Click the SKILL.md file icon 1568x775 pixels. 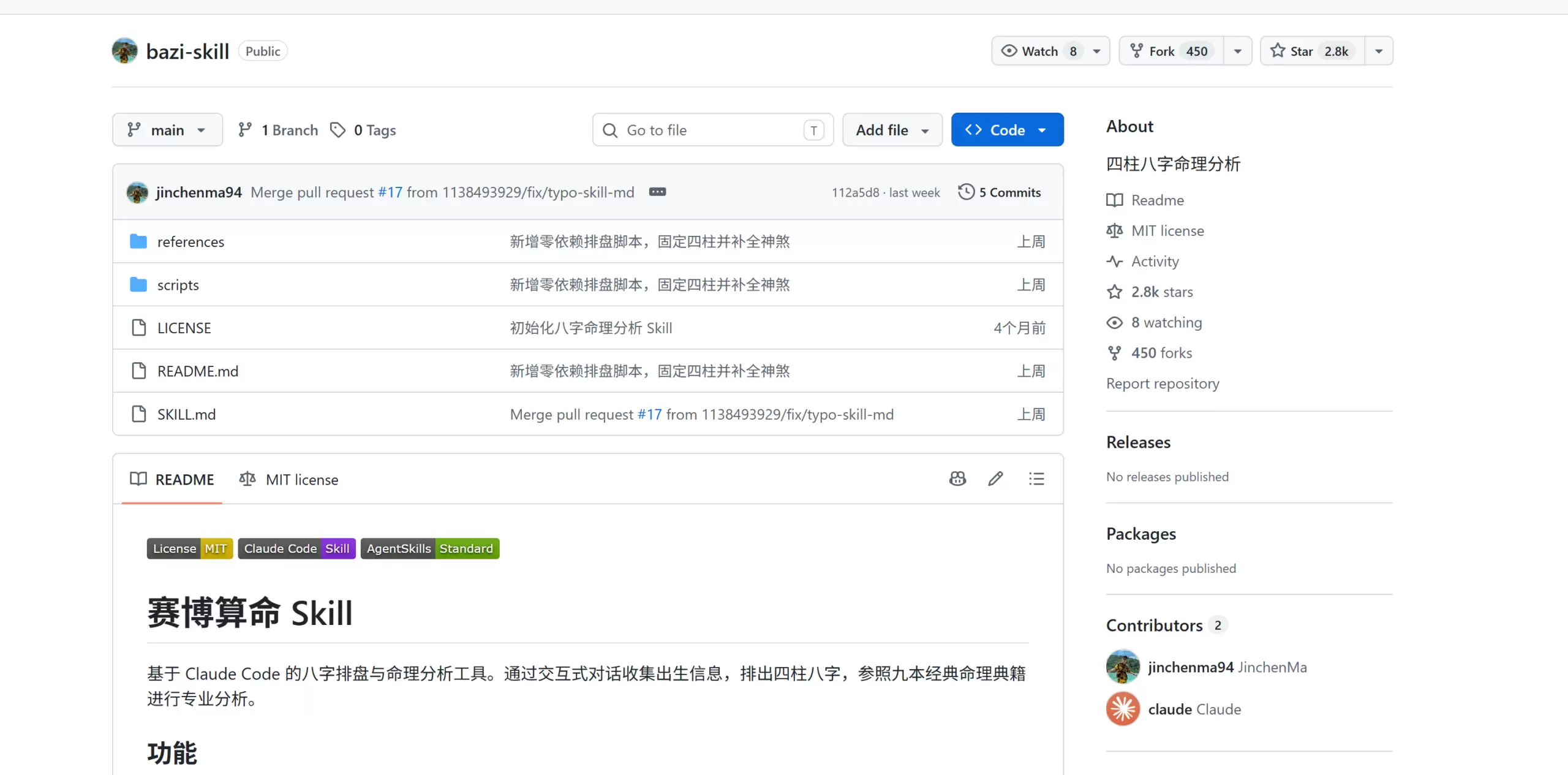139,414
